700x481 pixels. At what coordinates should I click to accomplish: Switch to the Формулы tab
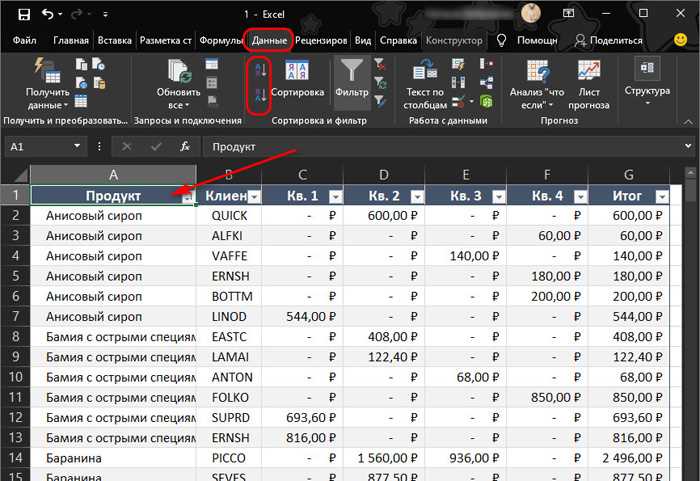point(221,40)
